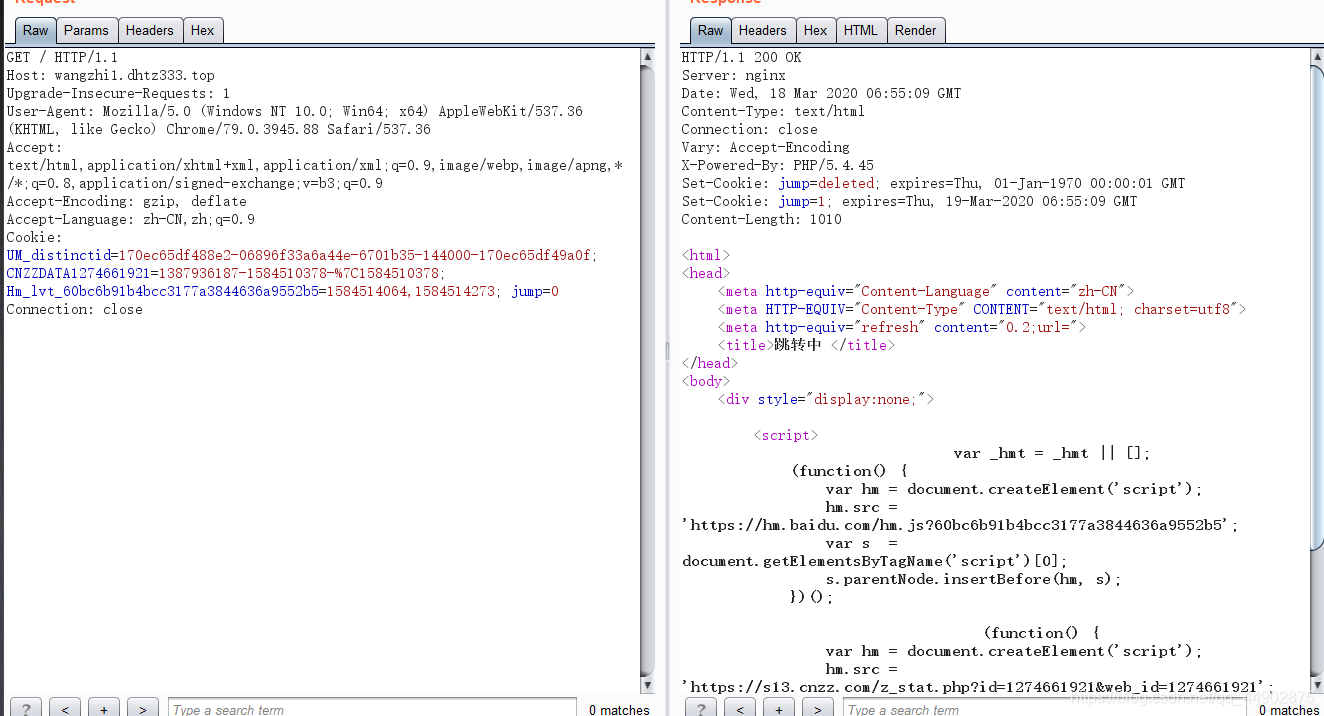
Task: Open the Request Hex tab
Action: click(x=203, y=31)
